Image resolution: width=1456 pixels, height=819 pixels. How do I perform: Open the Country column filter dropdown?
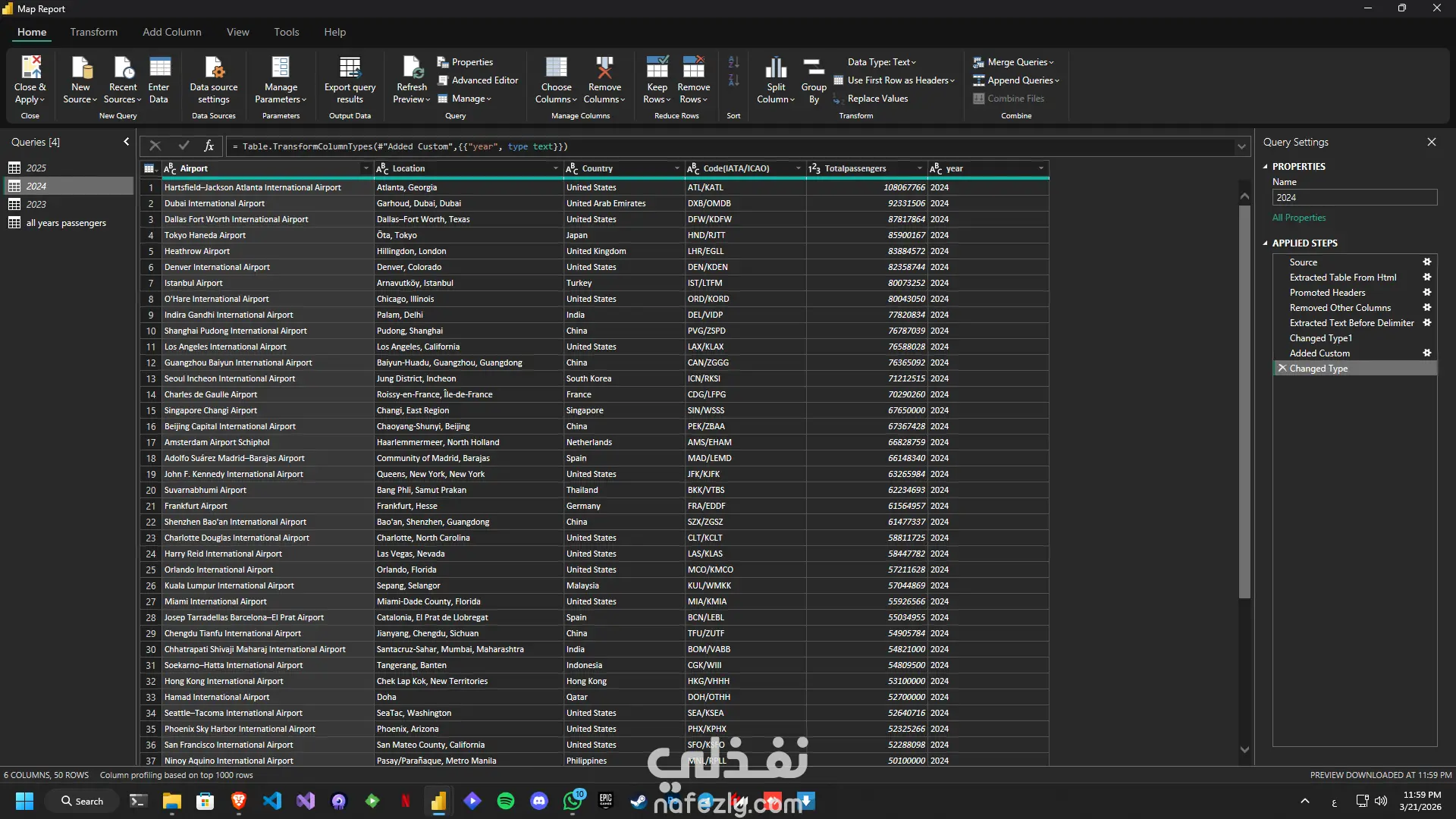(676, 168)
